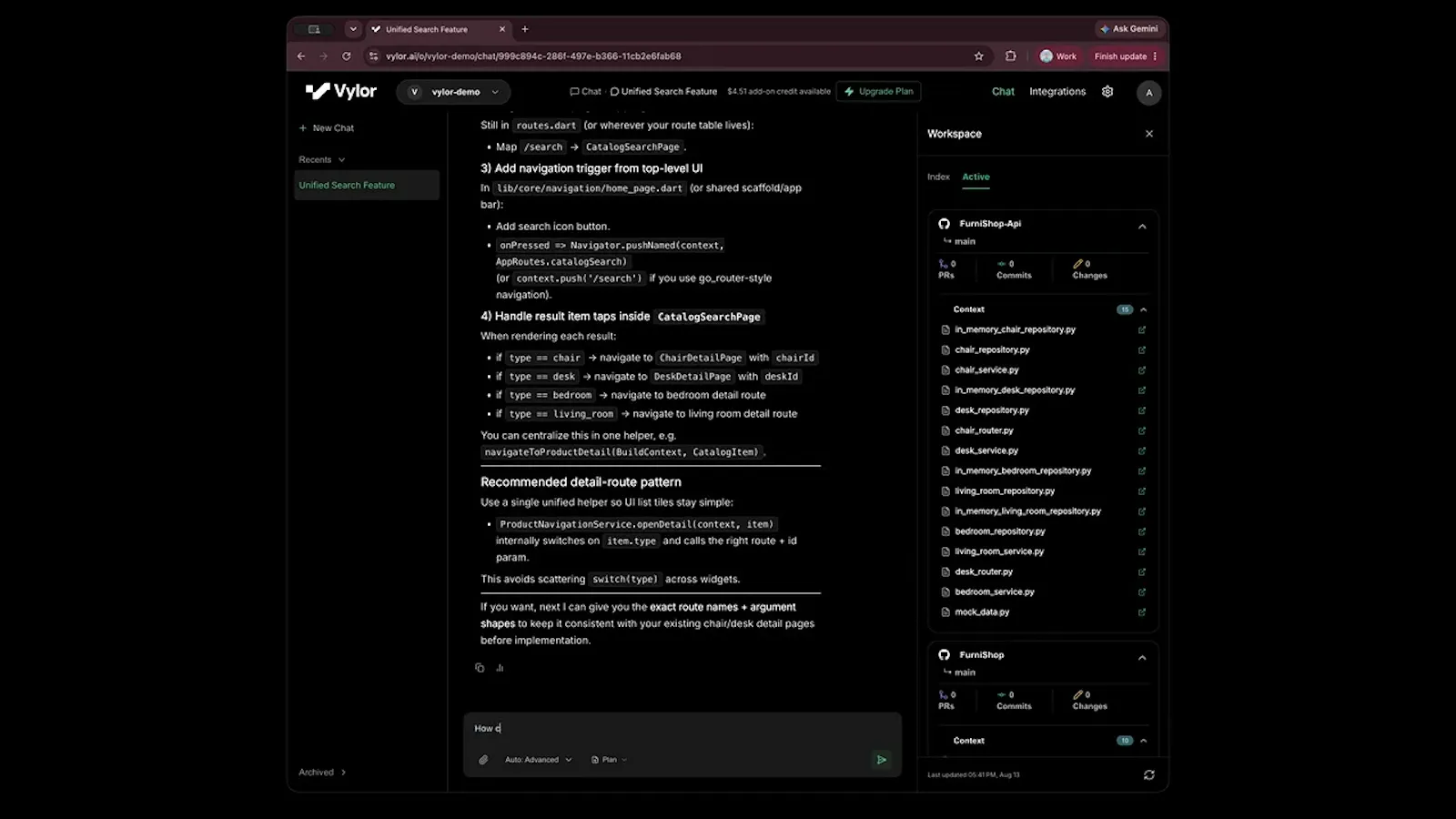1456x819 pixels.
Task: Click Commits count in FurniShop-Api
Action: tap(1014, 269)
